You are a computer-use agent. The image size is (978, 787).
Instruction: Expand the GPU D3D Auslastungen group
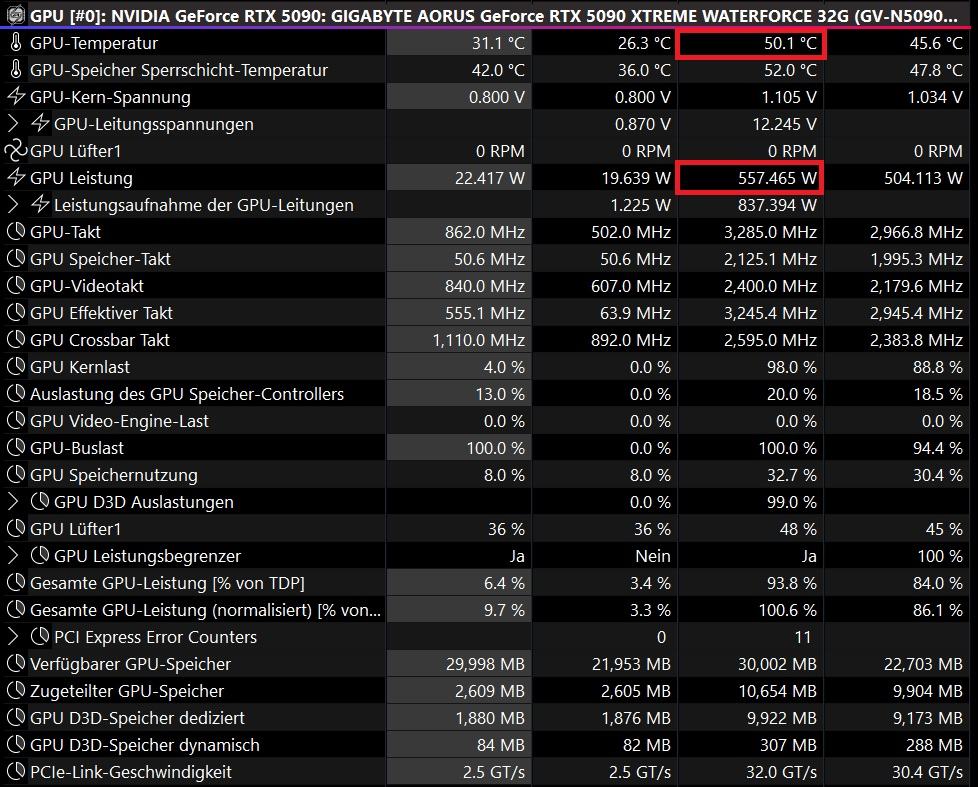pyautogui.click(x=13, y=502)
